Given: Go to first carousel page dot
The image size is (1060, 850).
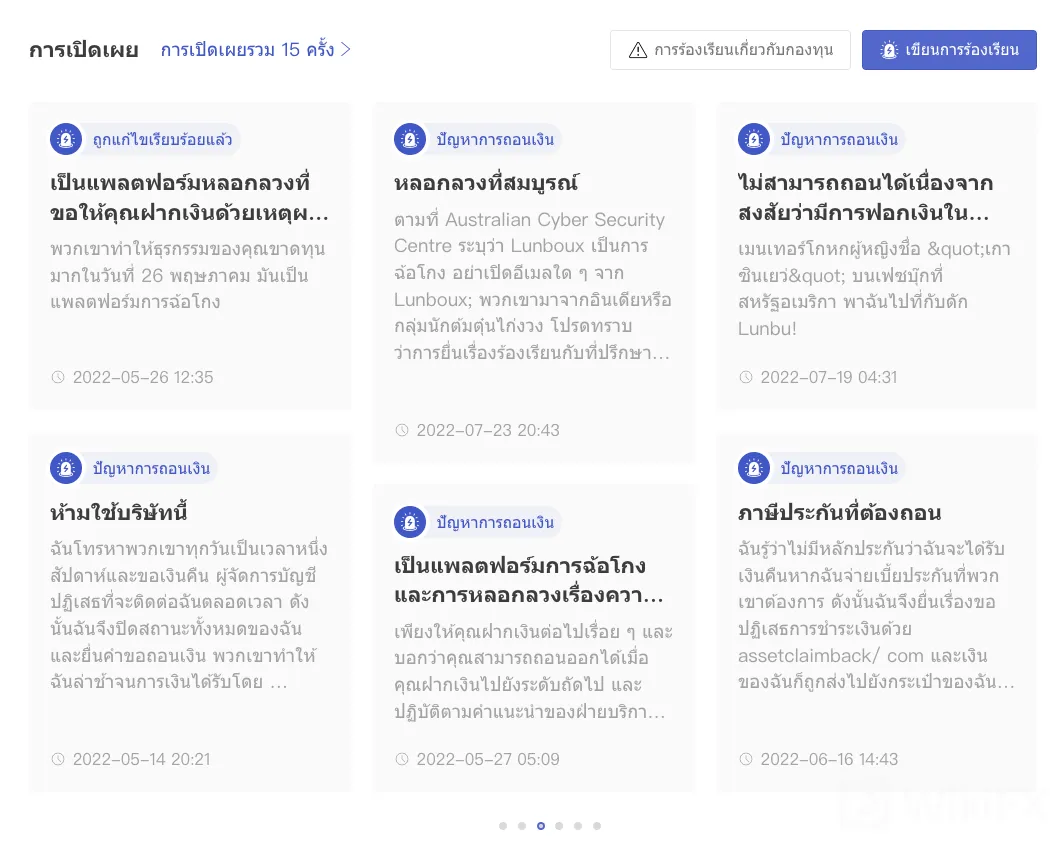Looking at the screenshot, I should pyautogui.click(x=503, y=826).
